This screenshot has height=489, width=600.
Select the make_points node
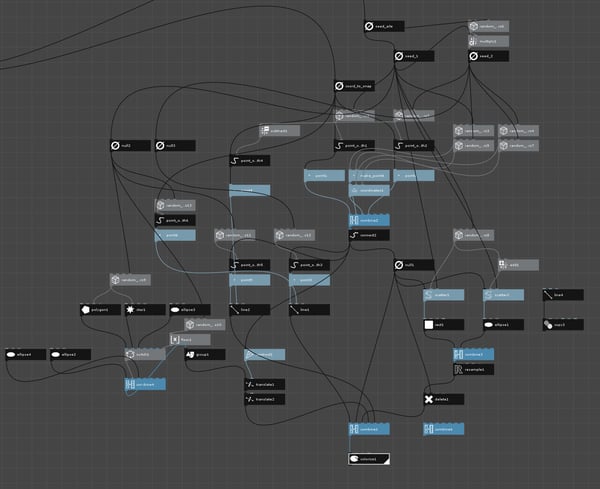(x=369, y=176)
